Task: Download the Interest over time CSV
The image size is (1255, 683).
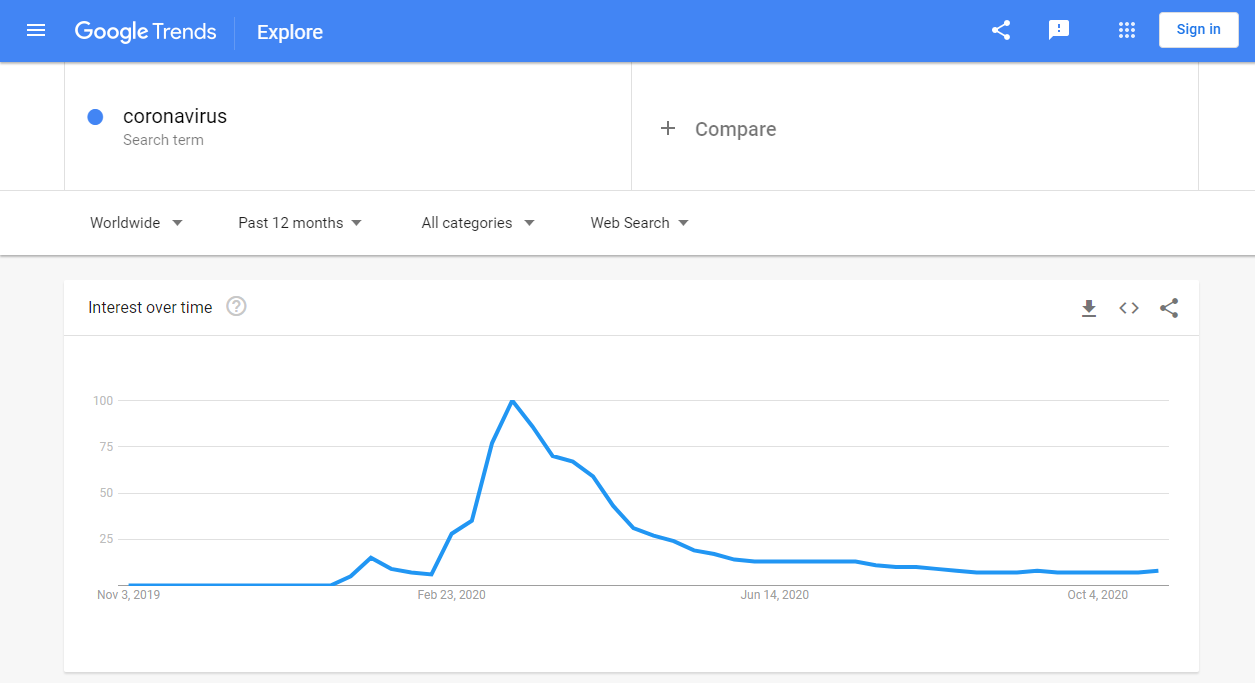Action: 1089,308
